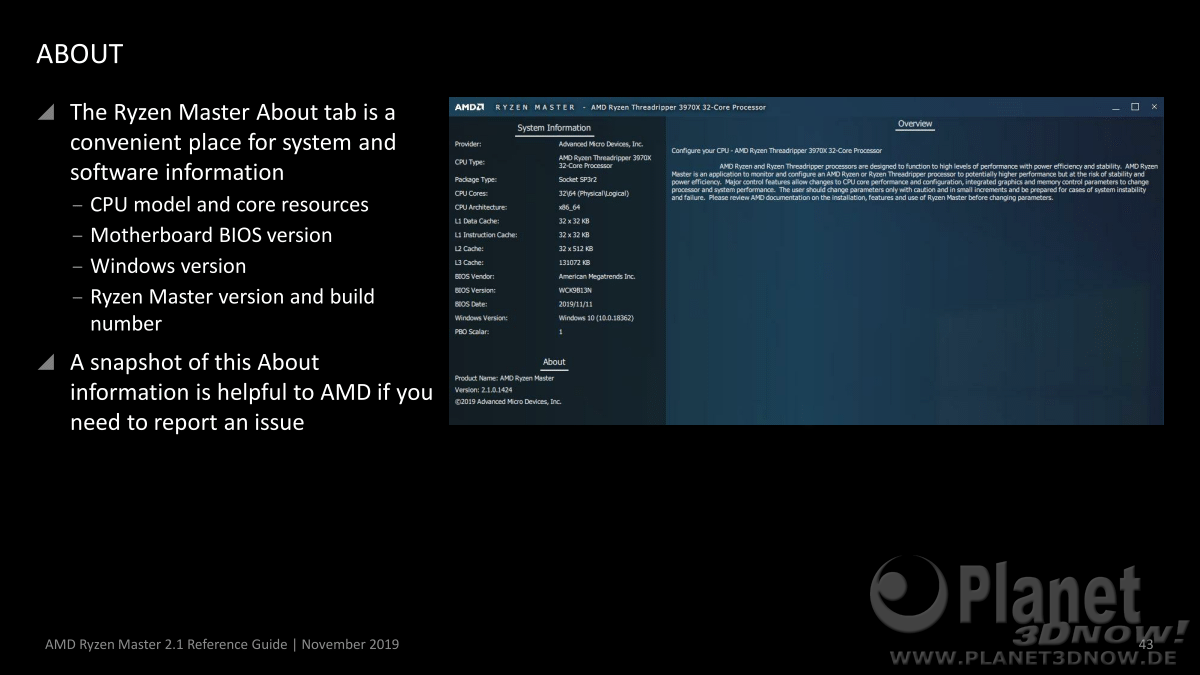This screenshot has width=1200, height=675.
Task: Click the 'Provider:' label
Action: pyautogui.click(x=468, y=144)
